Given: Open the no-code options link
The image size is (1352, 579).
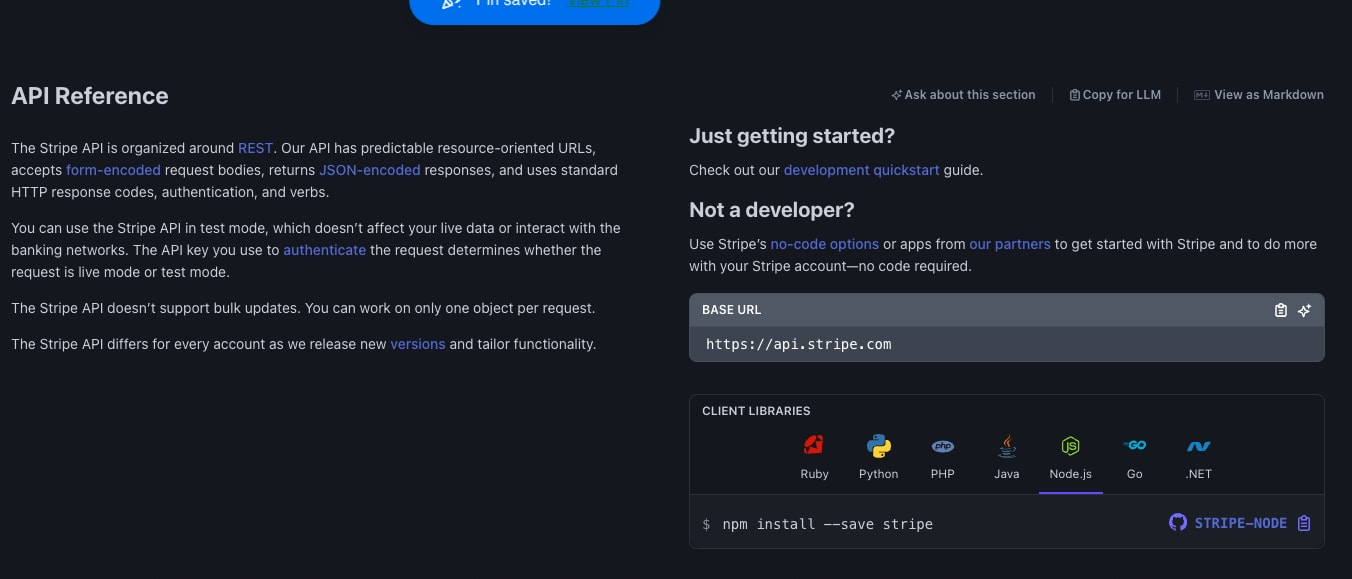Looking at the screenshot, I should click(x=825, y=244).
